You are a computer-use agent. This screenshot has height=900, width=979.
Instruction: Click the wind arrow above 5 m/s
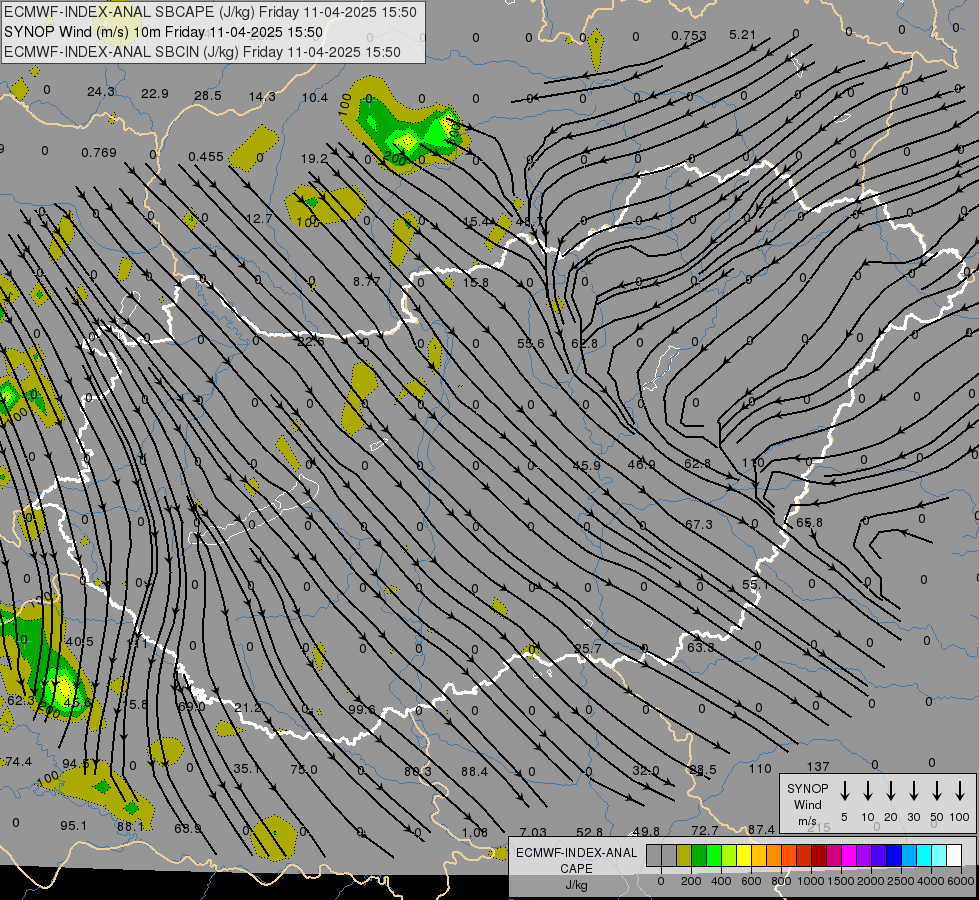(x=844, y=791)
